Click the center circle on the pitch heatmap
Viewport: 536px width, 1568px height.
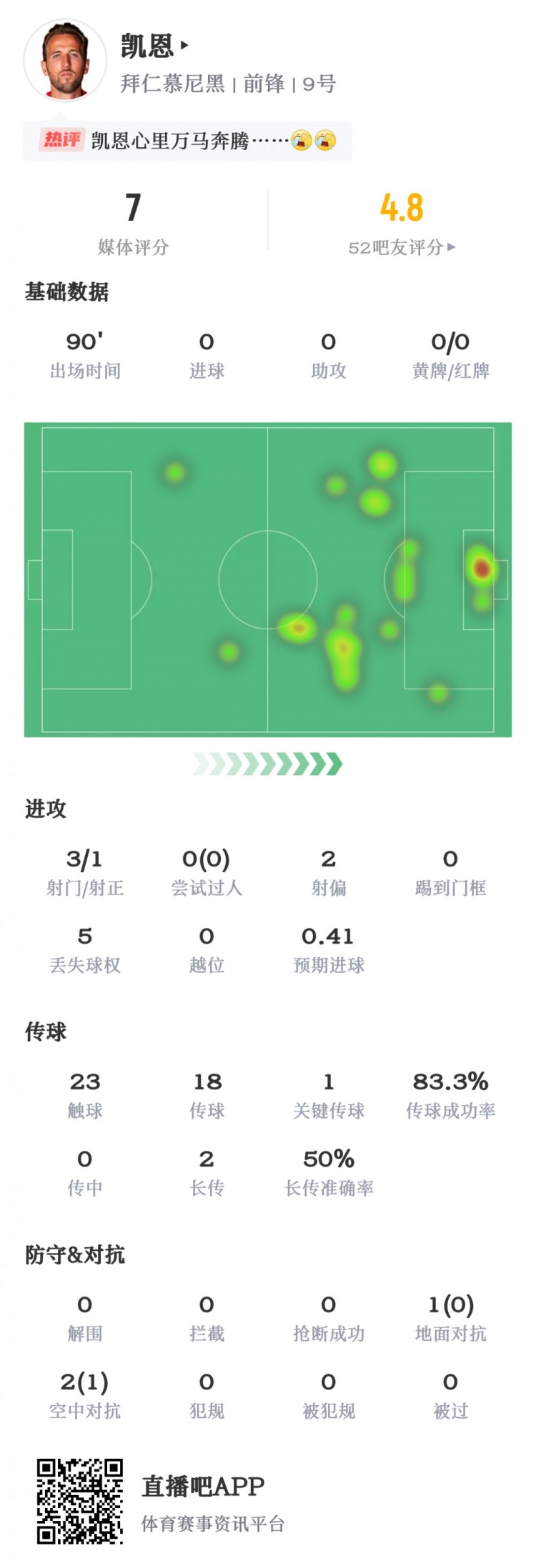click(x=268, y=579)
